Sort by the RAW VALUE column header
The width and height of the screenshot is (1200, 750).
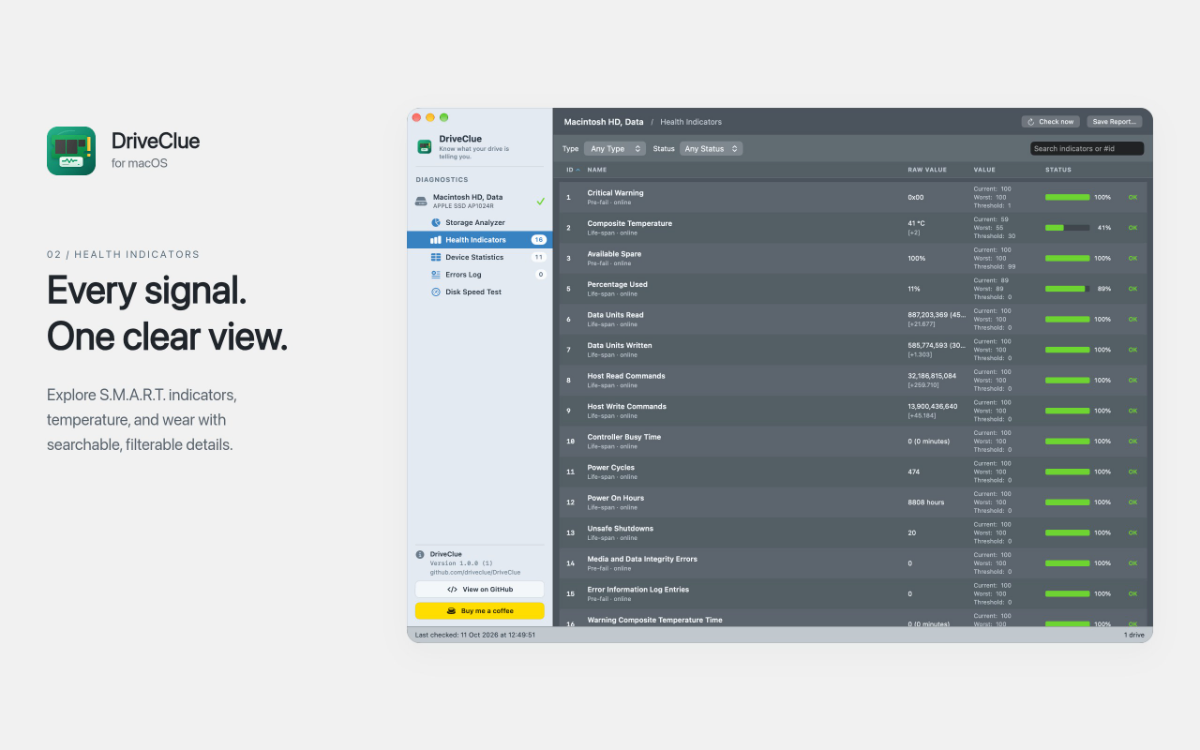tap(927, 170)
